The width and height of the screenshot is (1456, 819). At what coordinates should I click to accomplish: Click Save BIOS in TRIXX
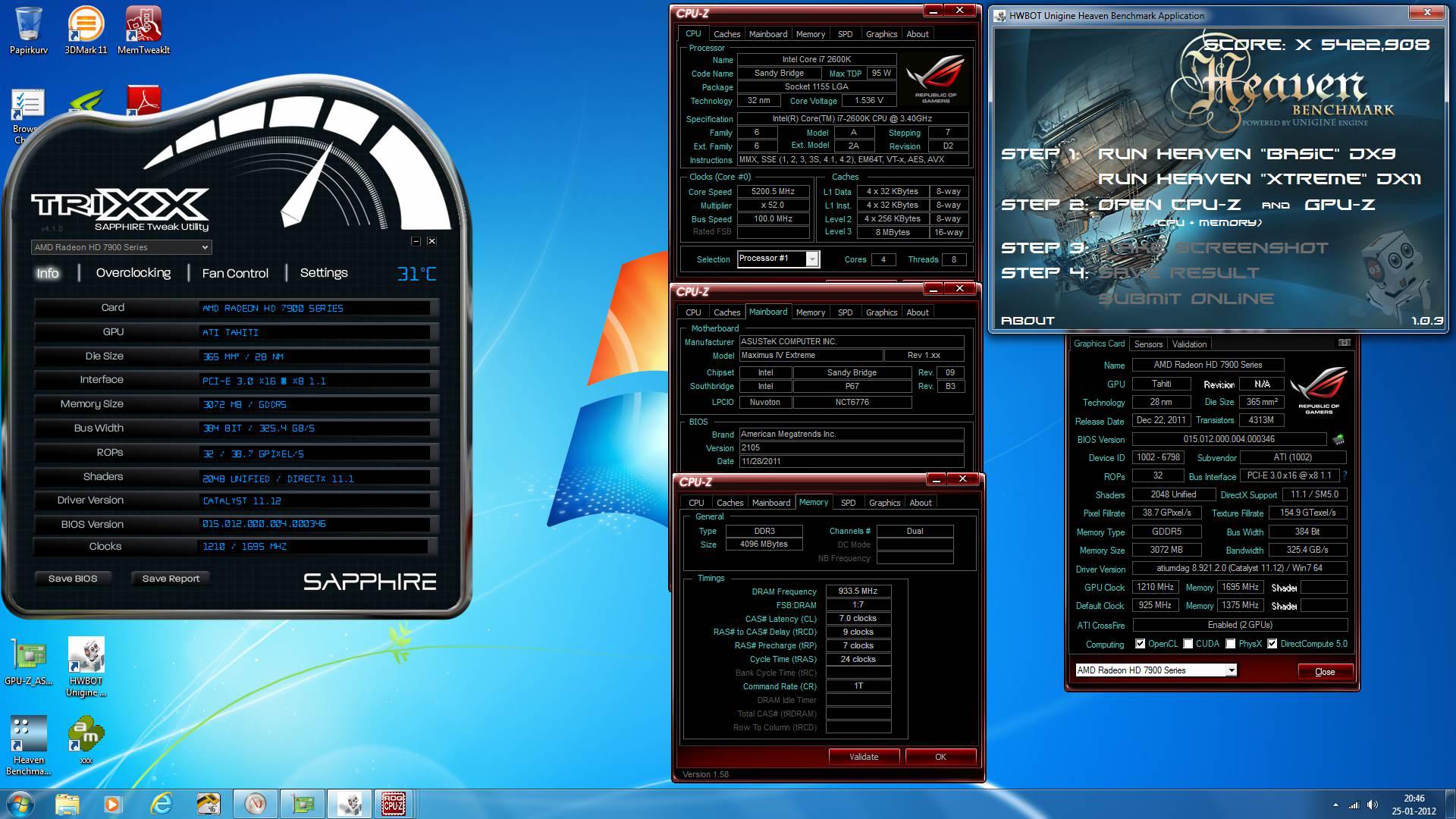pyautogui.click(x=73, y=579)
